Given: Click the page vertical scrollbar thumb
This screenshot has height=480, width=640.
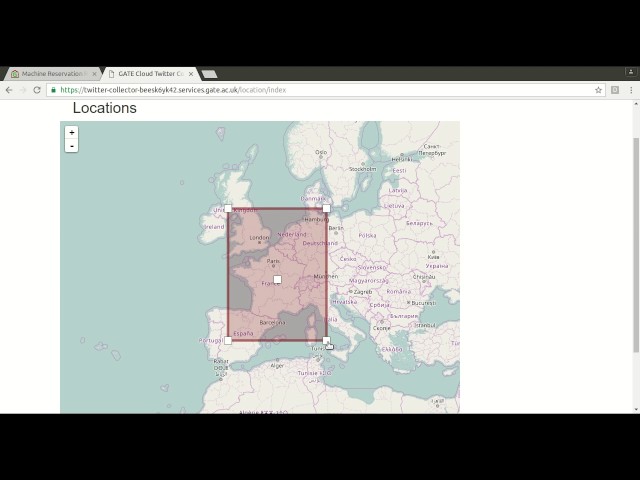Looking at the screenshot, I should click(636, 245).
